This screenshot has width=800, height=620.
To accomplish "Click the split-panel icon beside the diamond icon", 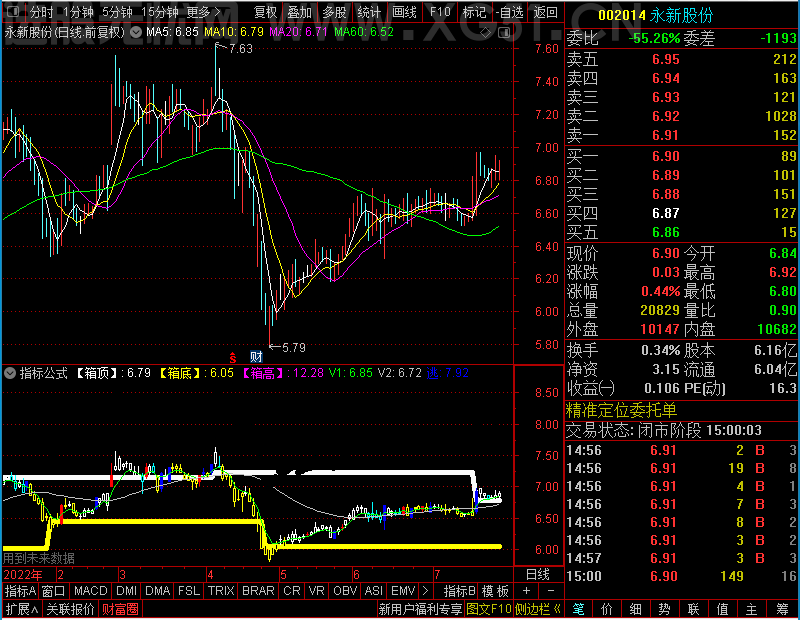I will (x=504, y=33).
